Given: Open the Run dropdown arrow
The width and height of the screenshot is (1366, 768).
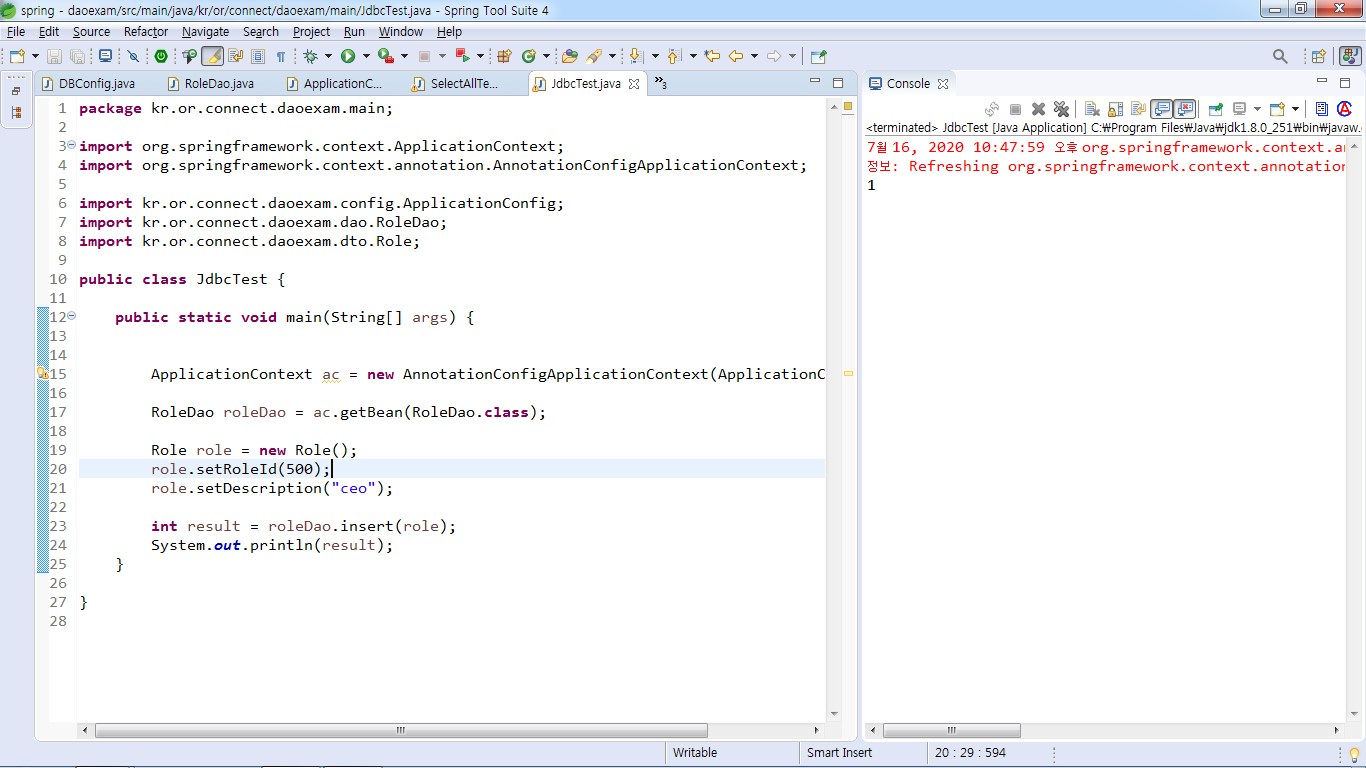Looking at the screenshot, I should click(x=366, y=56).
